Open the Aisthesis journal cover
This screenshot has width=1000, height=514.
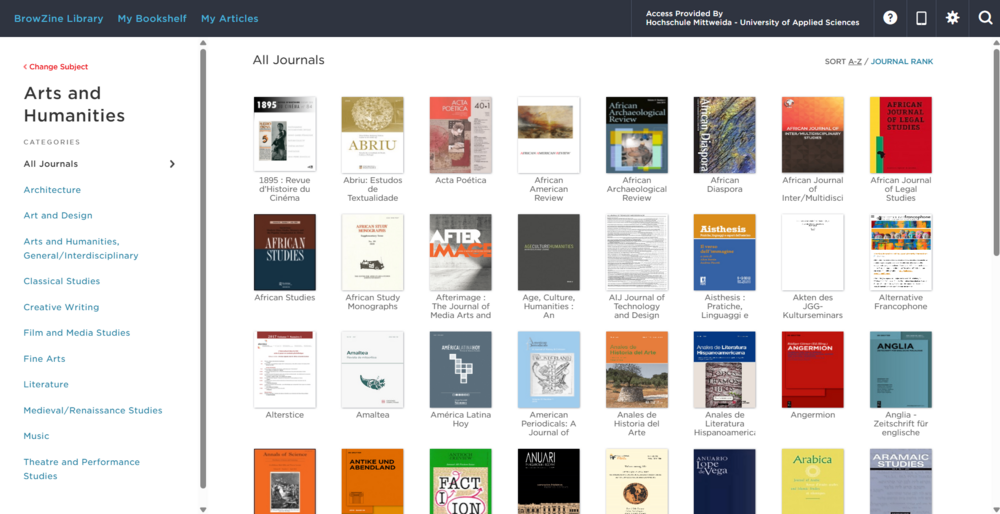724,252
